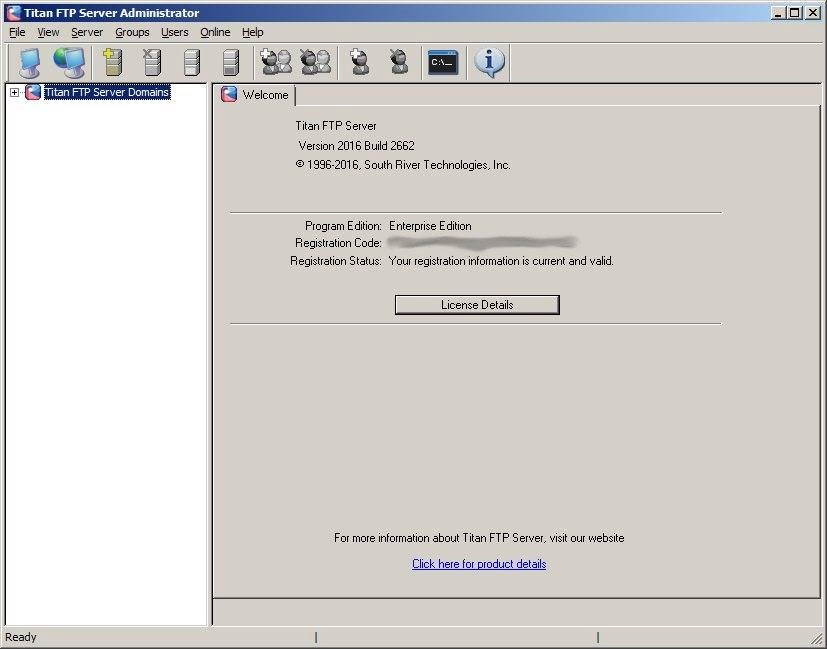Open the View menu
The height and width of the screenshot is (649, 827).
(x=48, y=32)
